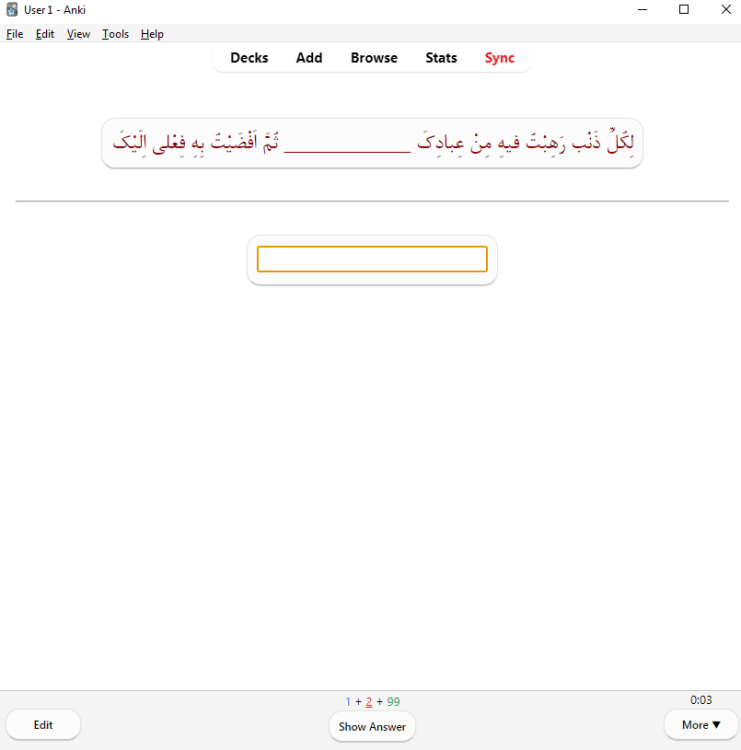
Task: Expand the More options dropdown
Action: [701, 725]
